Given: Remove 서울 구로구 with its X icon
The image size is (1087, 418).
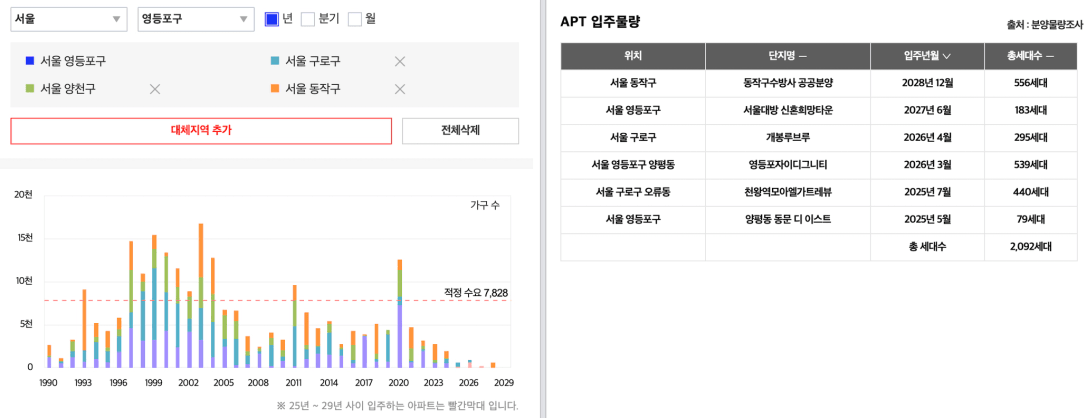Looking at the screenshot, I should (399, 61).
